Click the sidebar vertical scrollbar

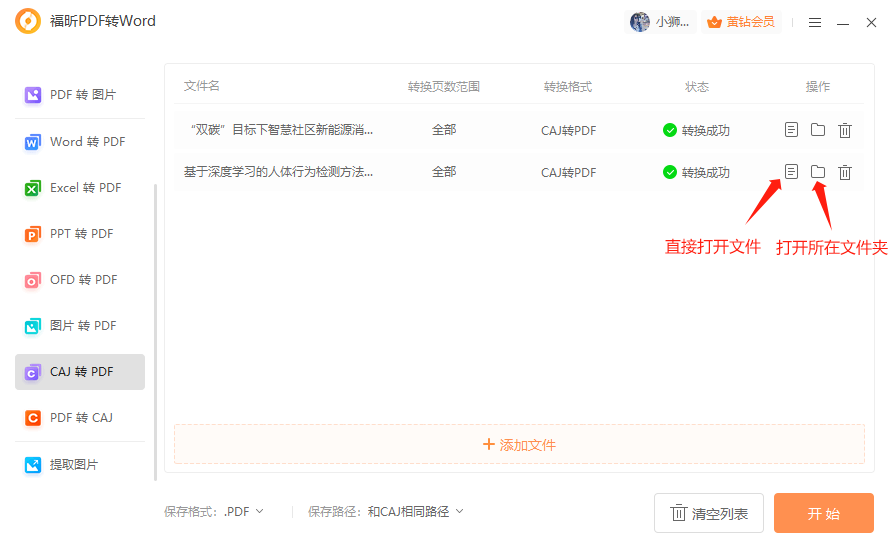(155, 330)
